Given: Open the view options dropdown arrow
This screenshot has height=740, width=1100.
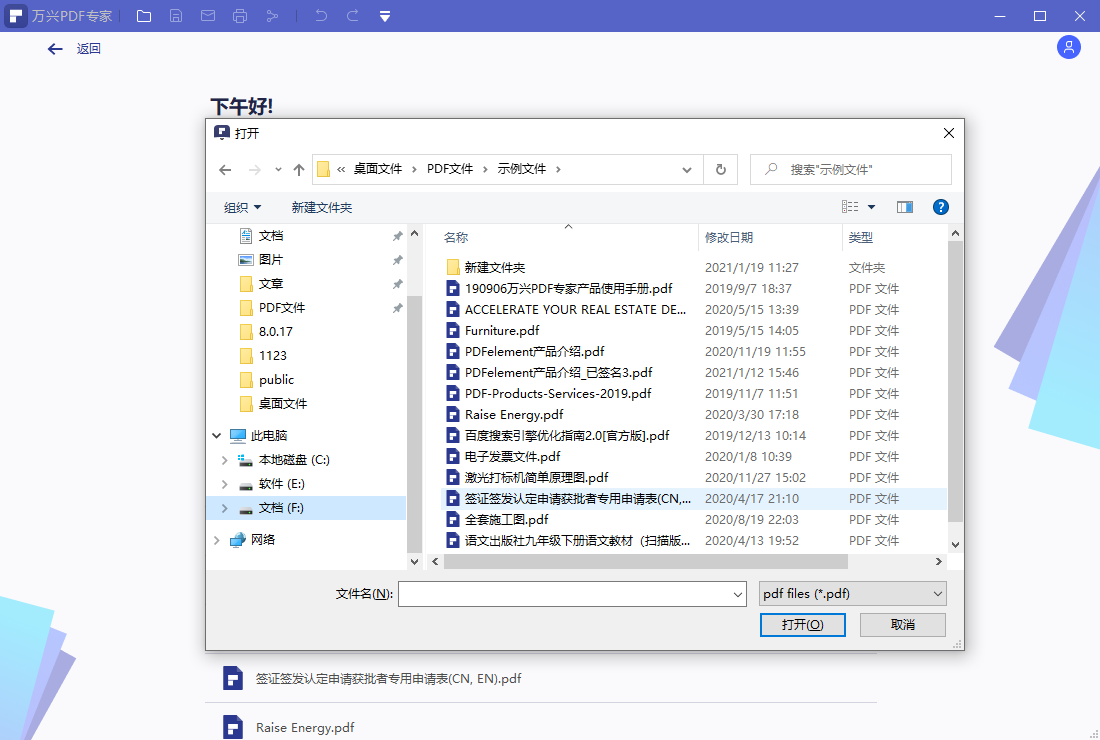Looking at the screenshot, I should tap(871, 207).
